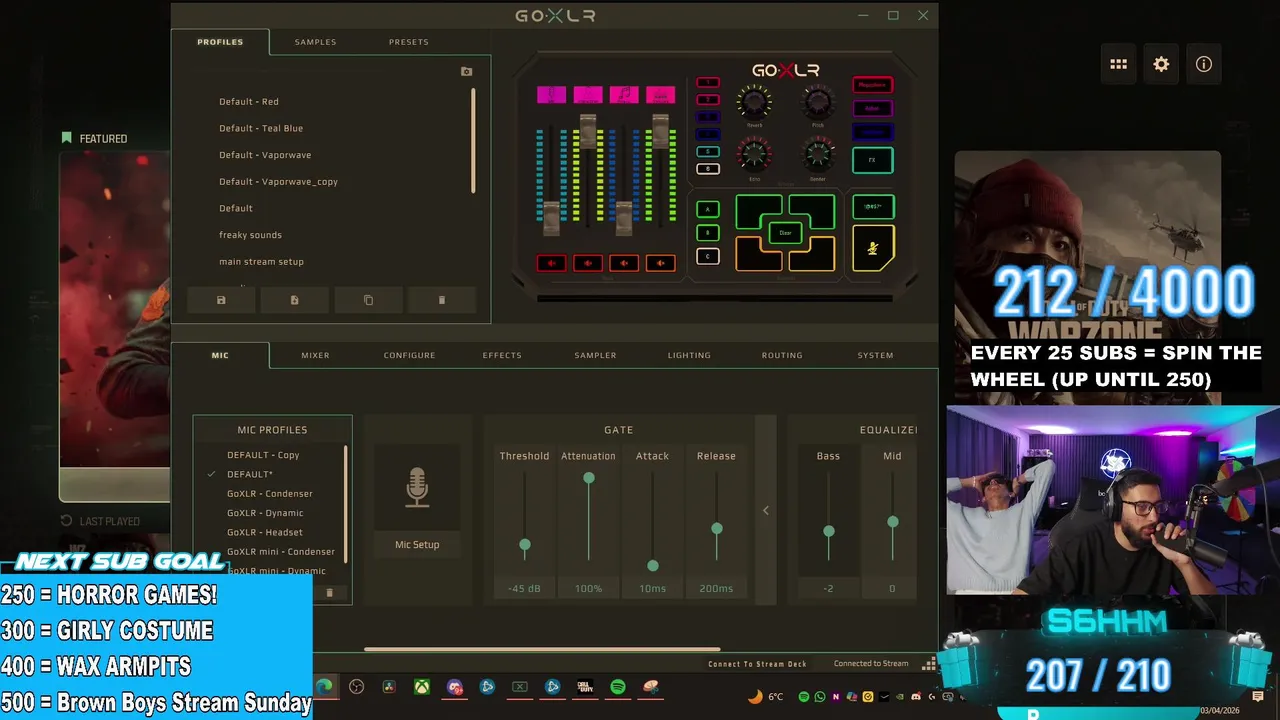Screen dimensions: 1280x720
Task: Click the top-left sample pad
Action: click(x=756, y=209)
